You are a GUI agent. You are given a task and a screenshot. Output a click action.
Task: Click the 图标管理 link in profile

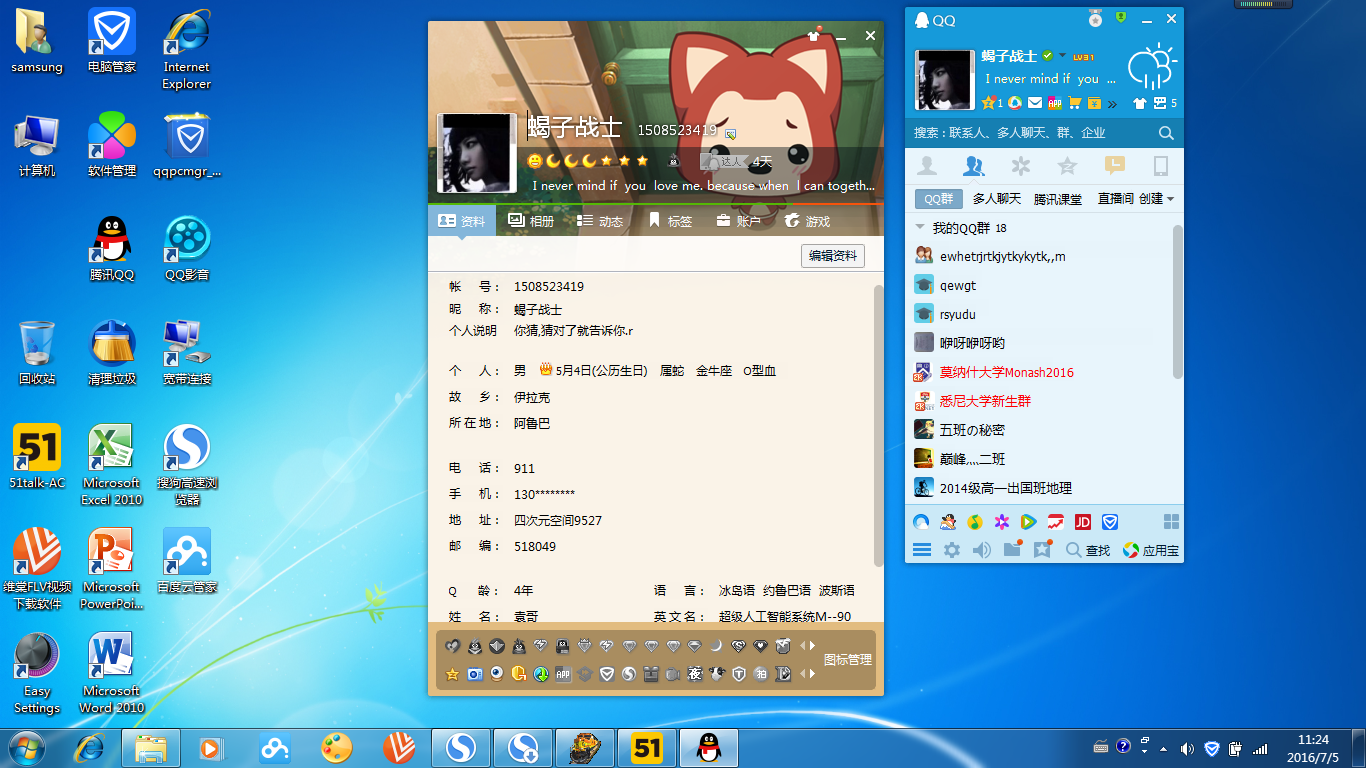848,660
